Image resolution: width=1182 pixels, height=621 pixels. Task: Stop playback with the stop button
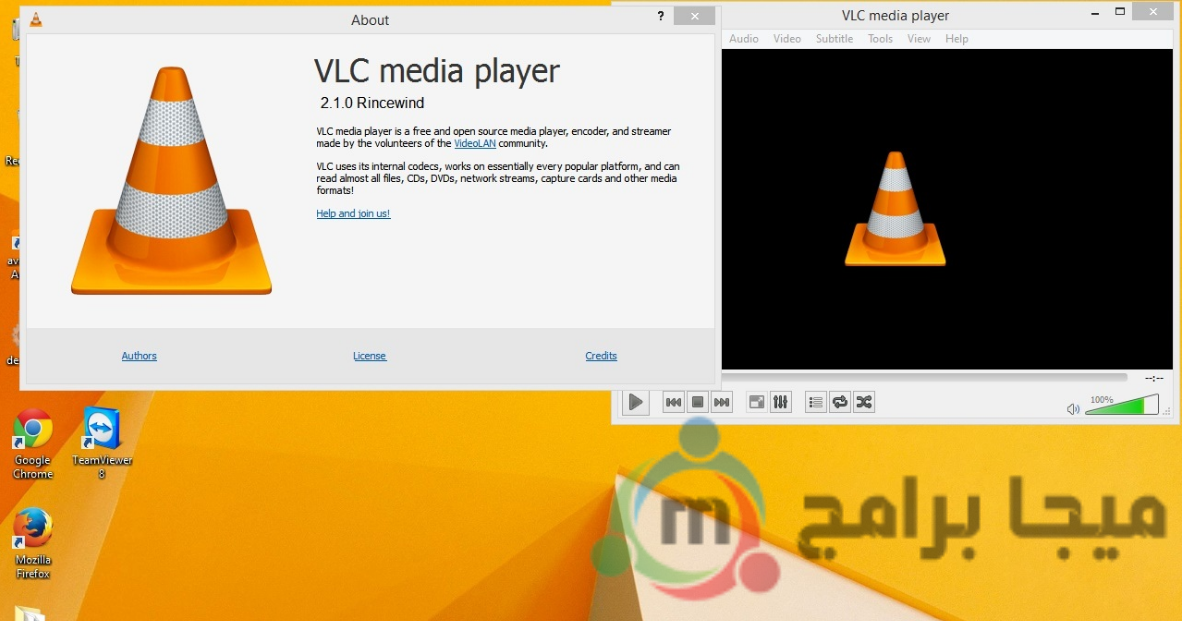[x=697, y=402]
